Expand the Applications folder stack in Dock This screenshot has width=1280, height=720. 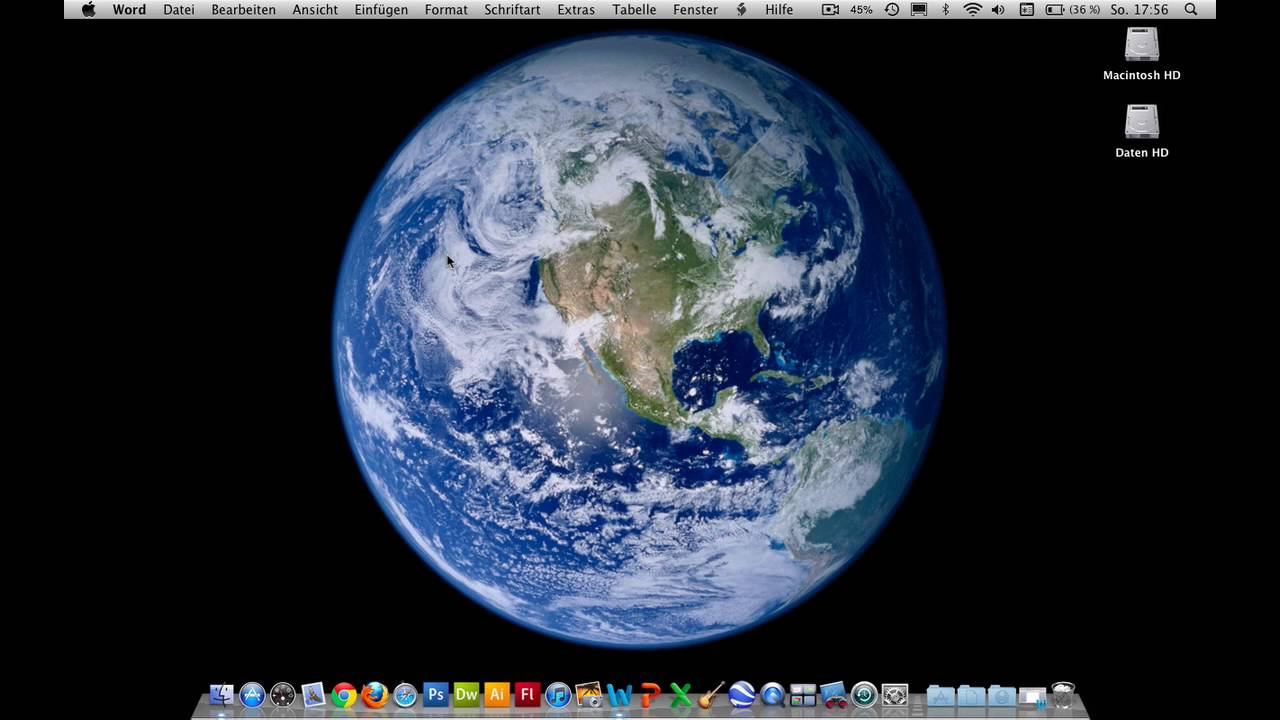pos(940,696)
